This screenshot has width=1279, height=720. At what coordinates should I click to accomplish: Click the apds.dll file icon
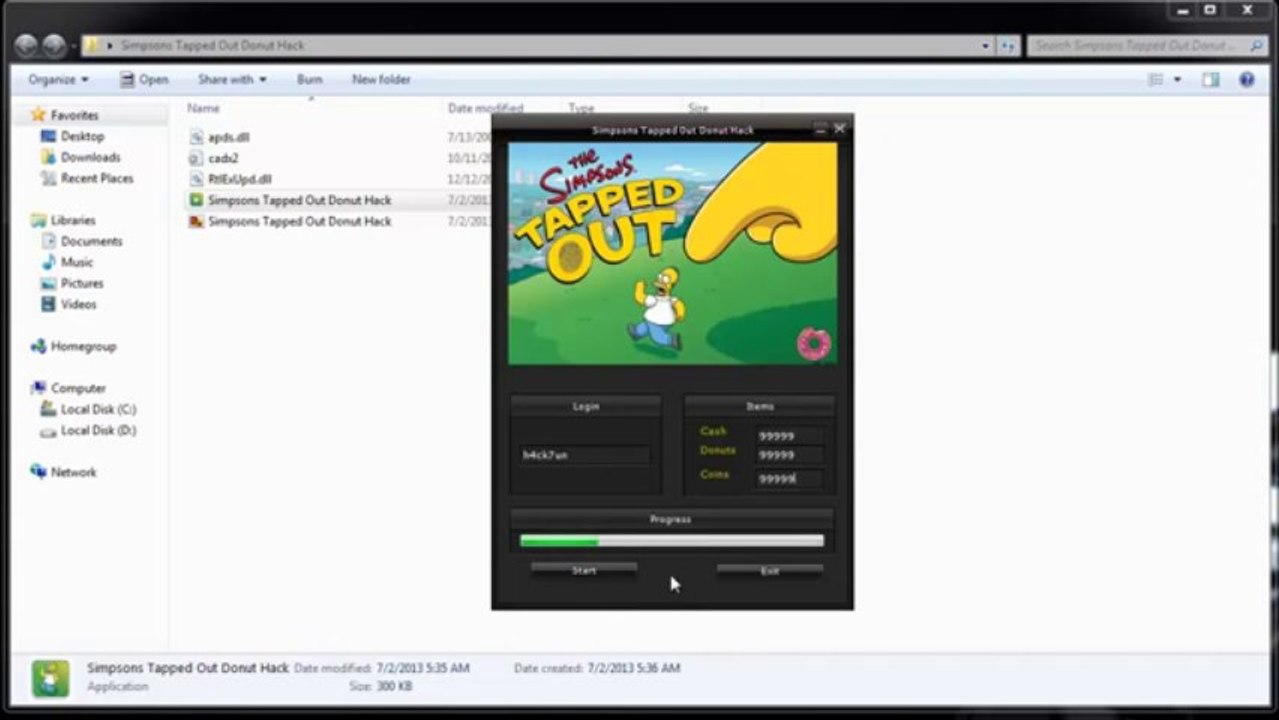(196, 137)
